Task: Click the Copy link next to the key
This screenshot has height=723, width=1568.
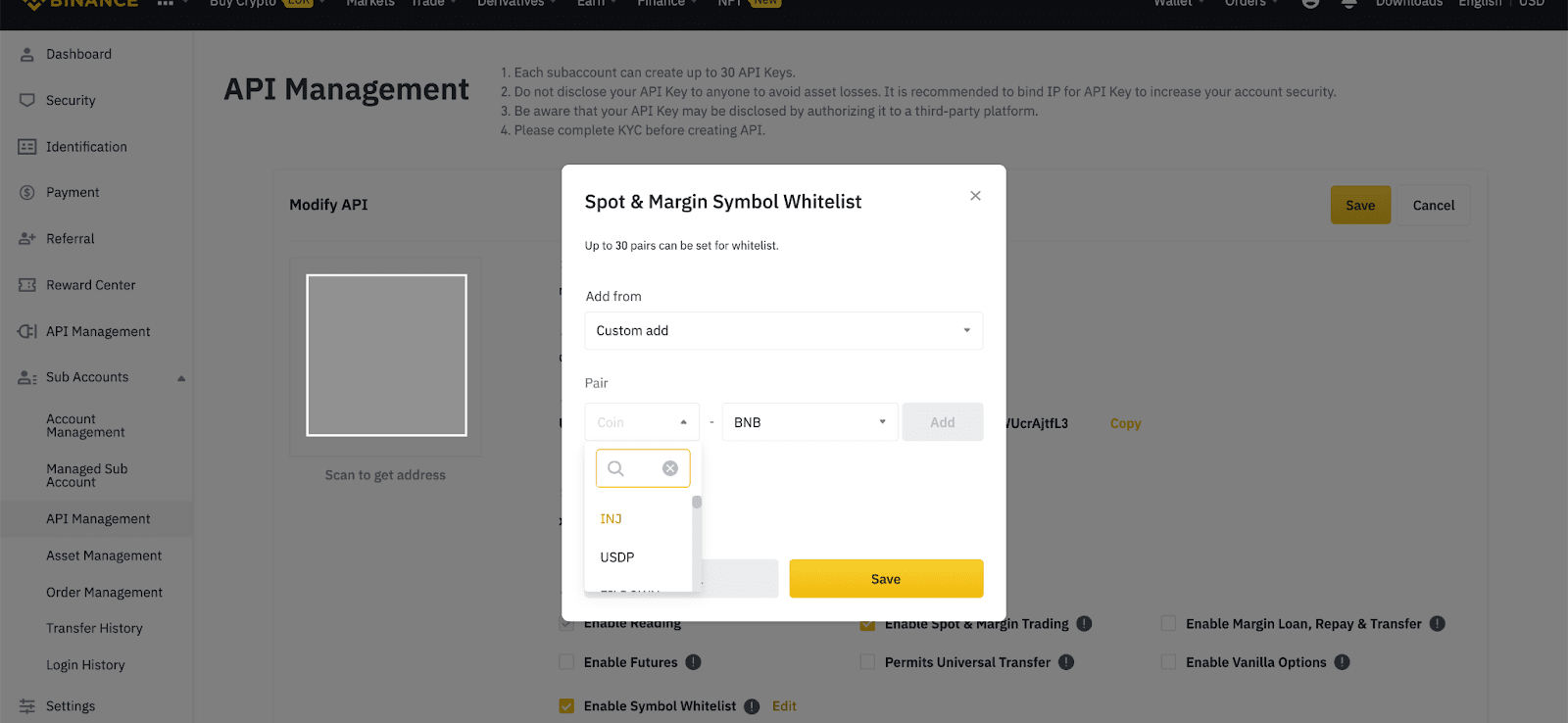Action: pyautogui.click(x=1125, y=424)
